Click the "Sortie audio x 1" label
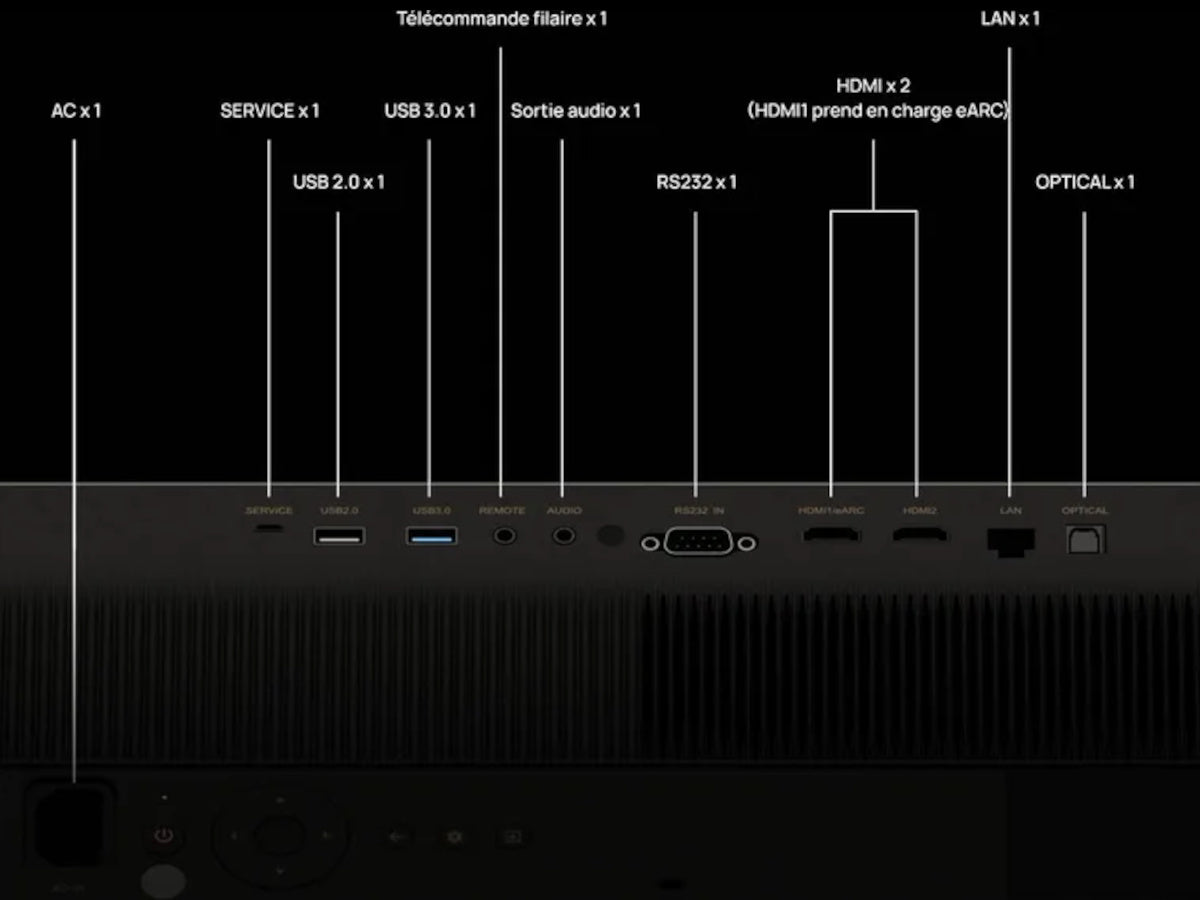 (575, 110)
